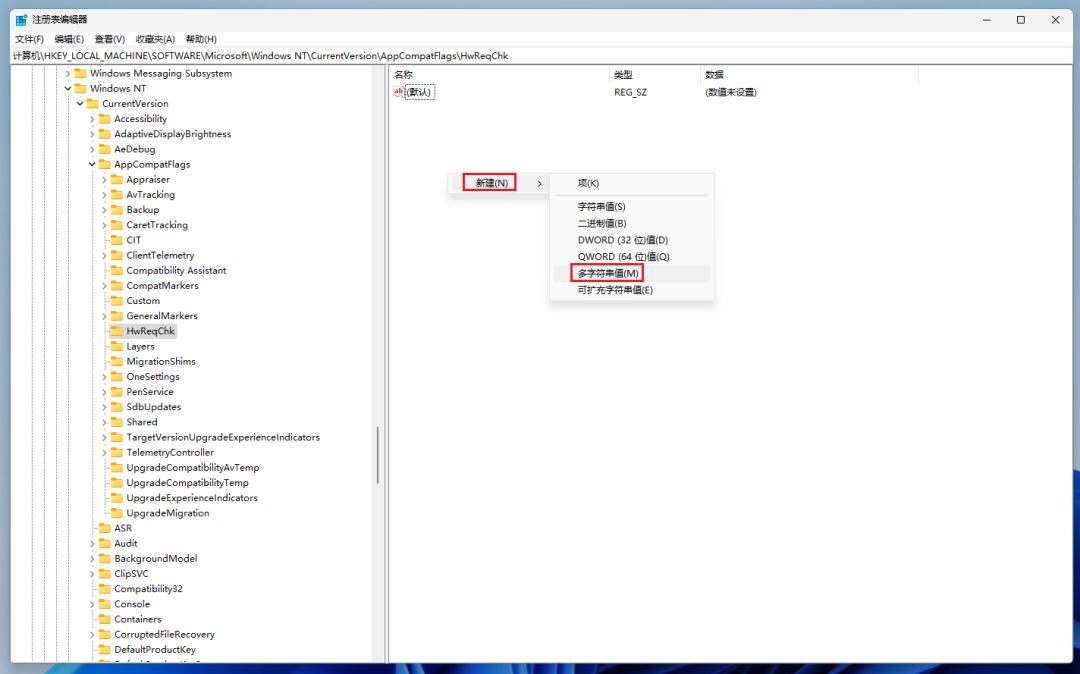The width and height of the screenshot is (1080, 674).
Task: Click the UpgradeMigration folder icon
Action: [116, 513]
